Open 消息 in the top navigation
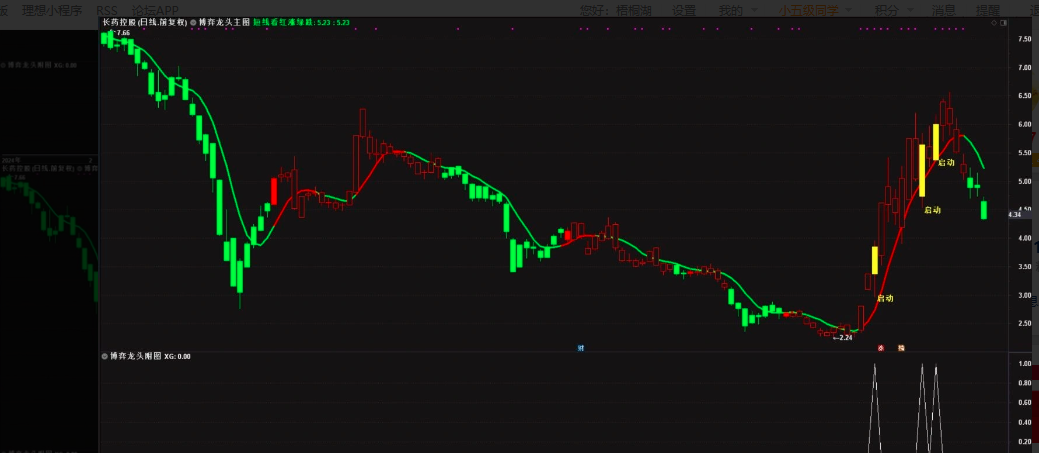1039x453 pixels. coord(944,10)
